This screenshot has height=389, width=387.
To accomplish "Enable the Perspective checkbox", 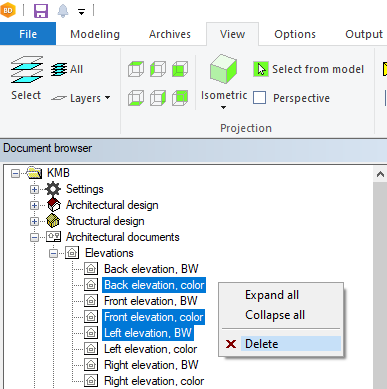I will click(x=259, y=98).
